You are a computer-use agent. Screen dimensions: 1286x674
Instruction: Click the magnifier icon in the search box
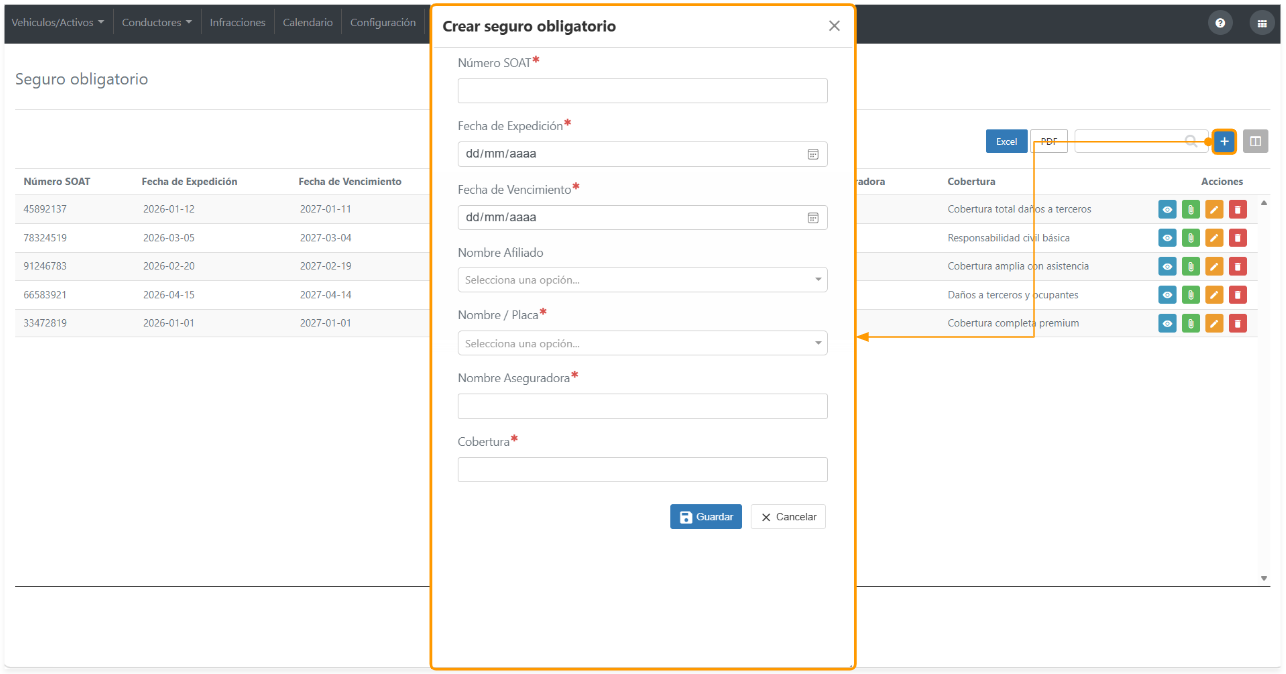click(1191, 142)
